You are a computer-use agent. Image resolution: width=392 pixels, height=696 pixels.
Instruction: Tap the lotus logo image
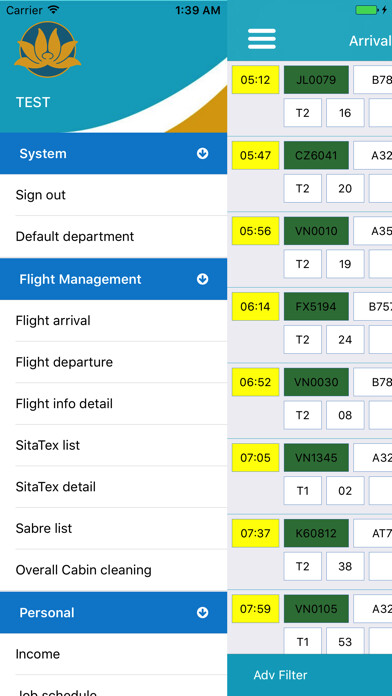click(48, 50)
